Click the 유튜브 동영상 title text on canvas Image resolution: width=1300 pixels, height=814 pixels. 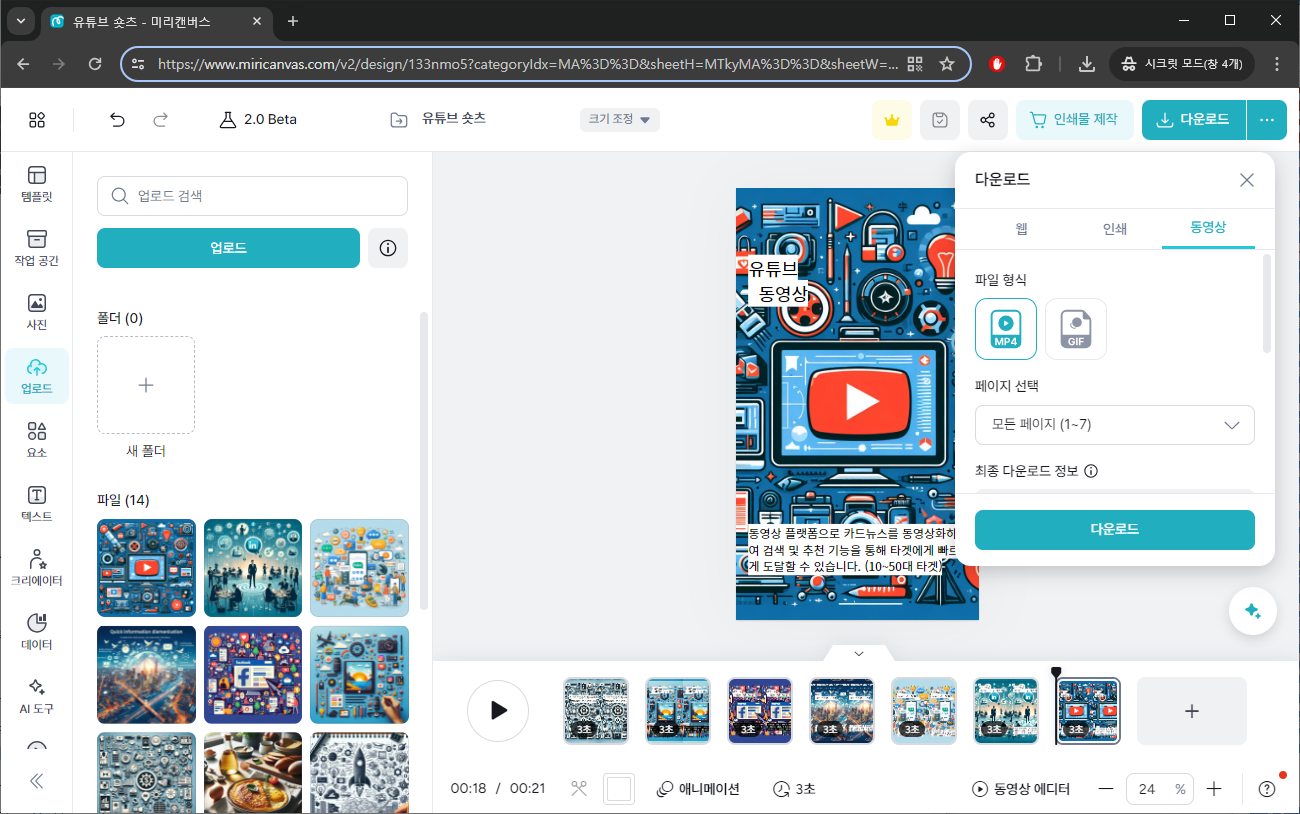pyautogui.click(x=776, y=281)
